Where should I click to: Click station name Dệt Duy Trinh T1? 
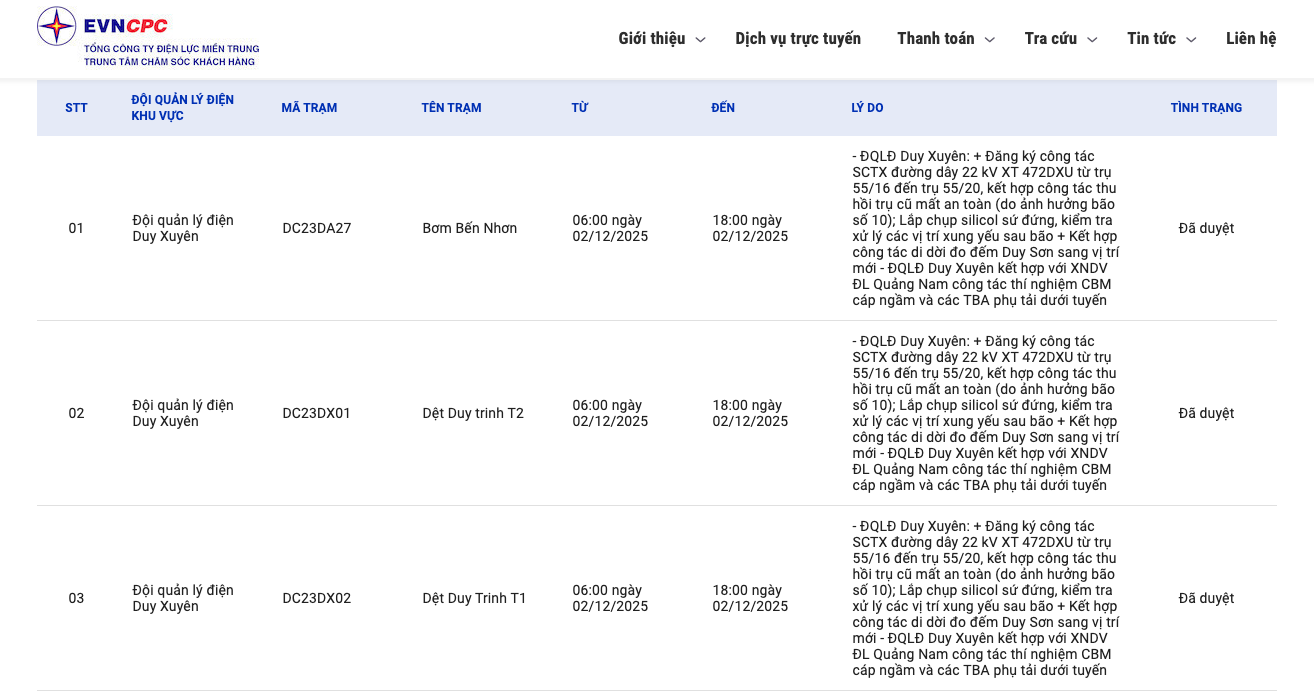474,598
